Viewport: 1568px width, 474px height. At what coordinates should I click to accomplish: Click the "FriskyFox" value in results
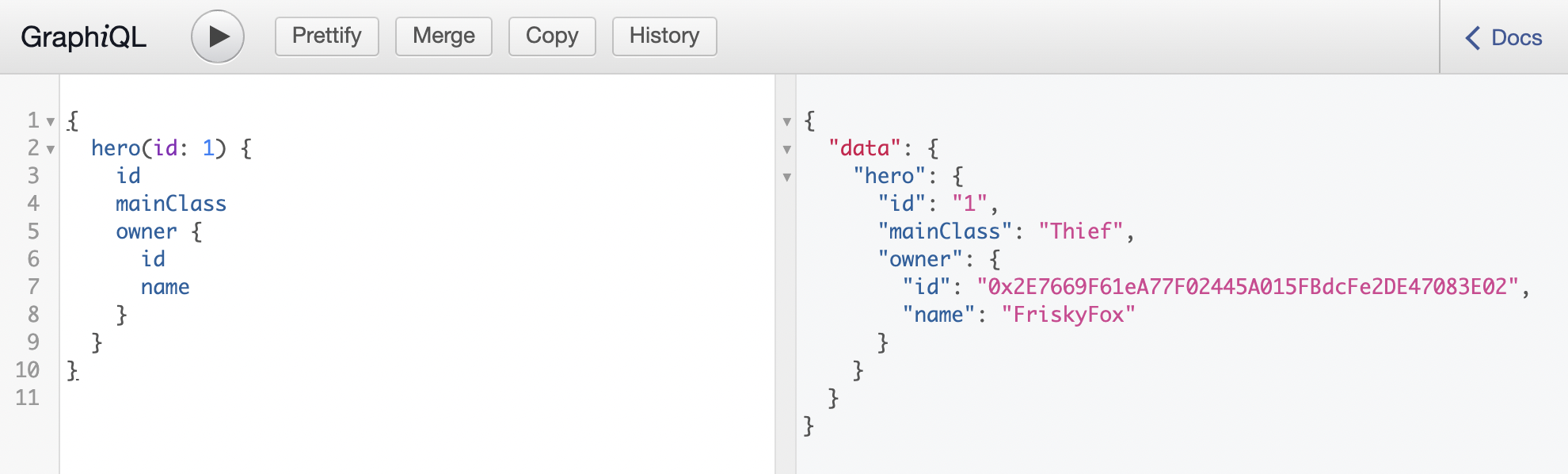pos(1068,315)
